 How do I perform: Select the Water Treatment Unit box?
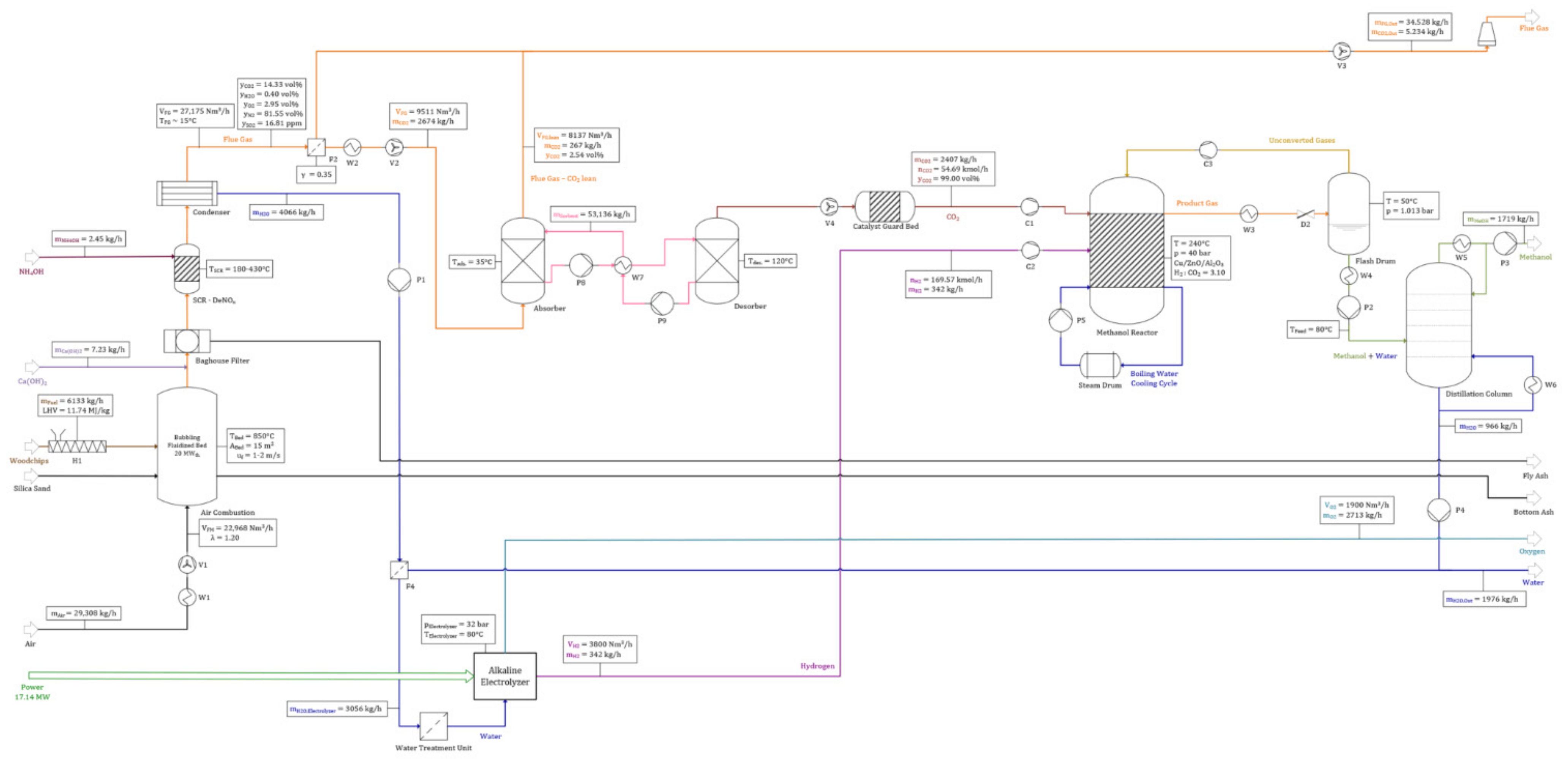[434, 726]
